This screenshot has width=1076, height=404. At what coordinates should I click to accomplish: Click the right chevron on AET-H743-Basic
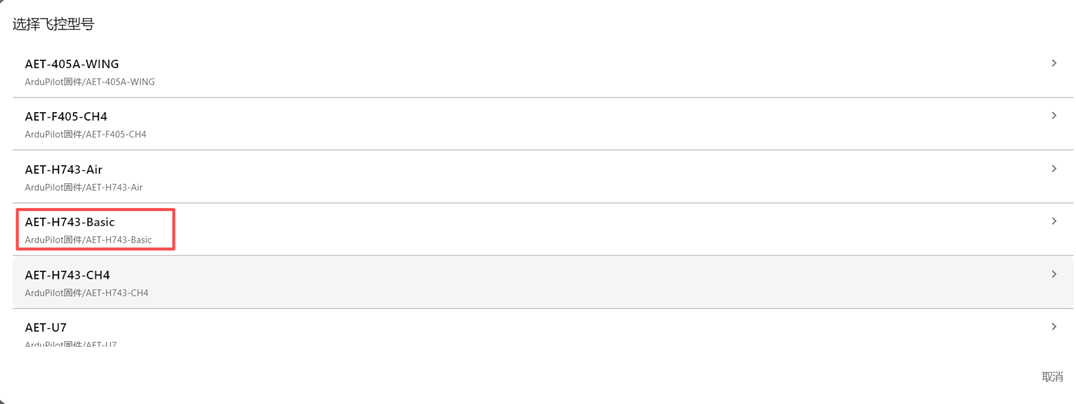coord(1054,221)
